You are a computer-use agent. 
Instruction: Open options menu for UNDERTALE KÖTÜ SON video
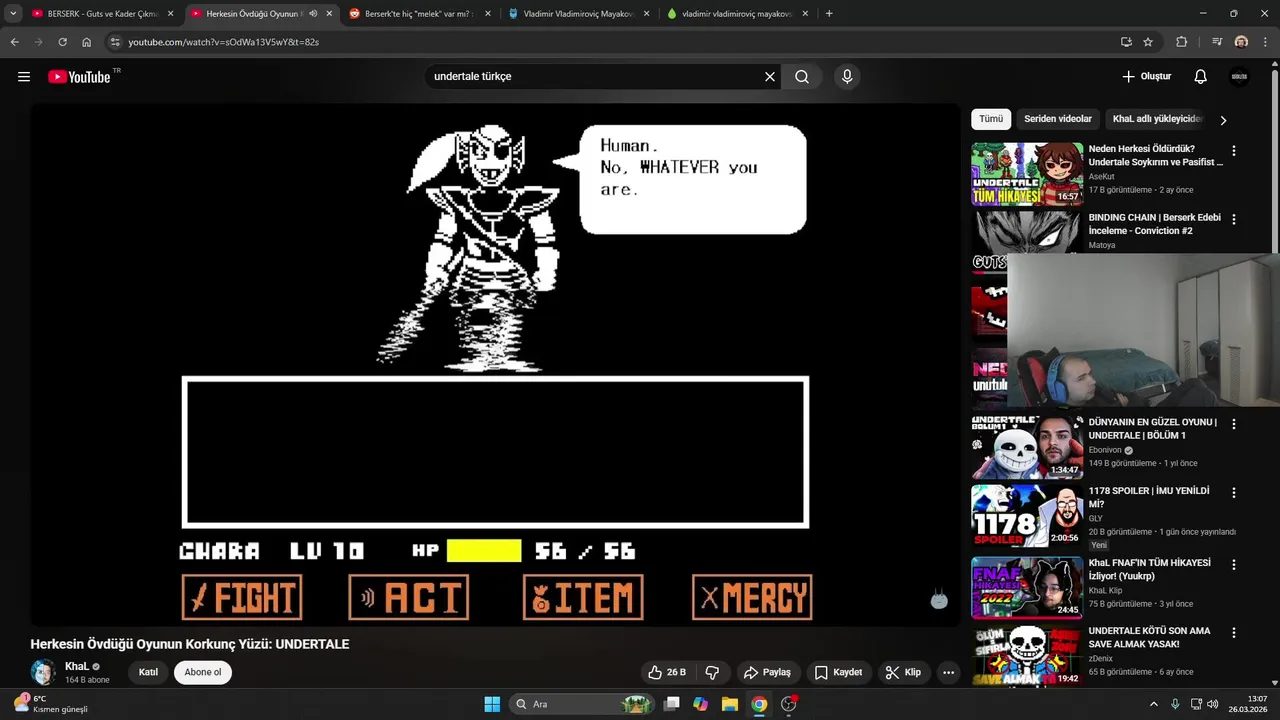tap(1234, 633)
